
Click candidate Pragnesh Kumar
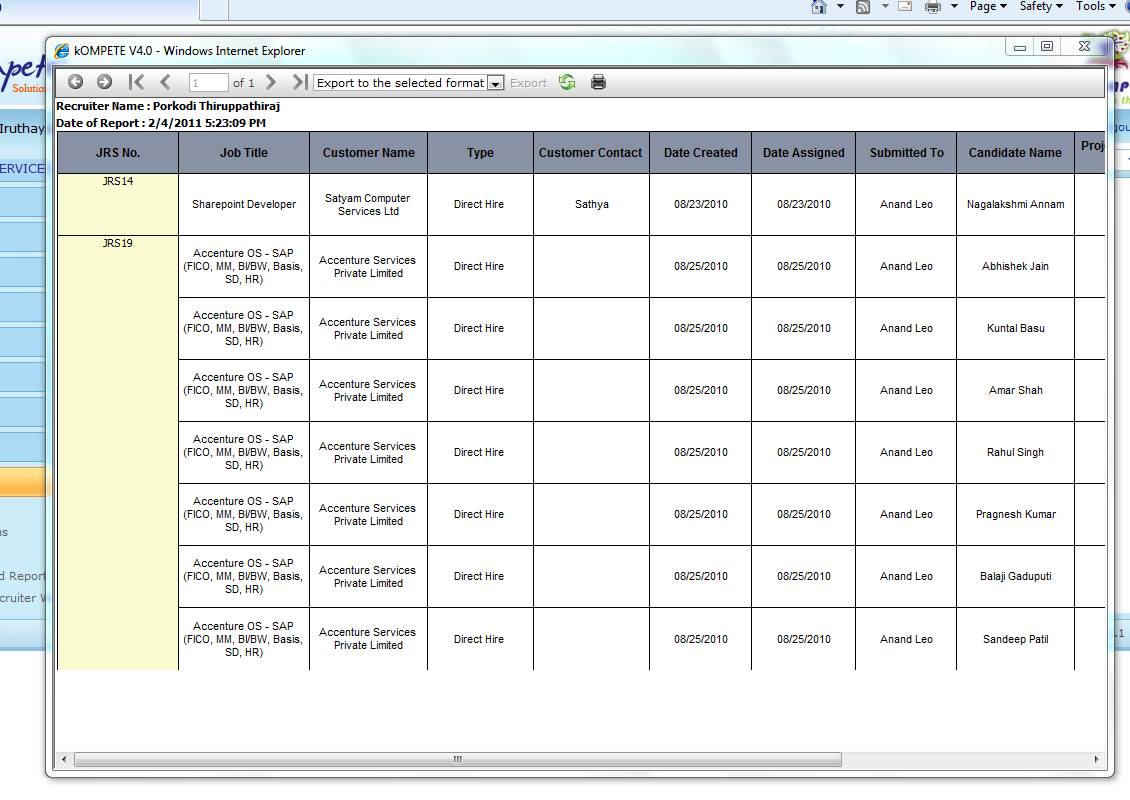(1015, 515)
